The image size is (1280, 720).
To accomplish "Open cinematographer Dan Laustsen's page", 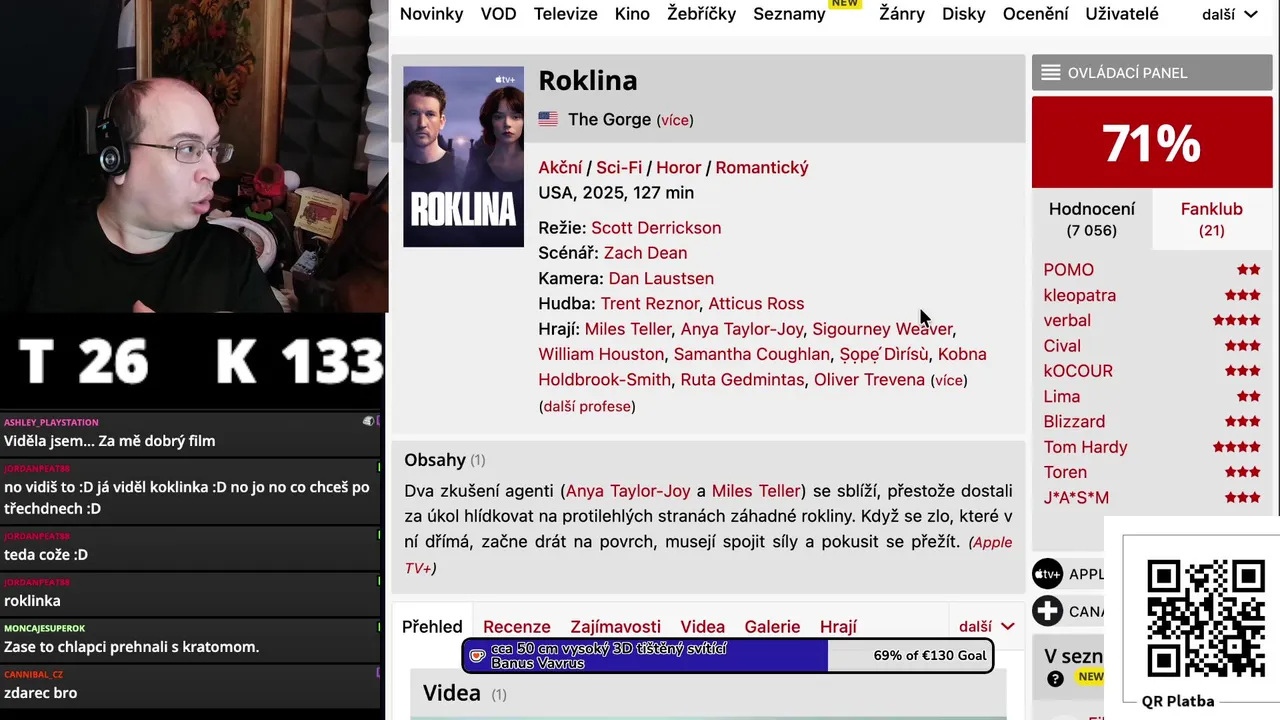I will [x=661, y=278].
